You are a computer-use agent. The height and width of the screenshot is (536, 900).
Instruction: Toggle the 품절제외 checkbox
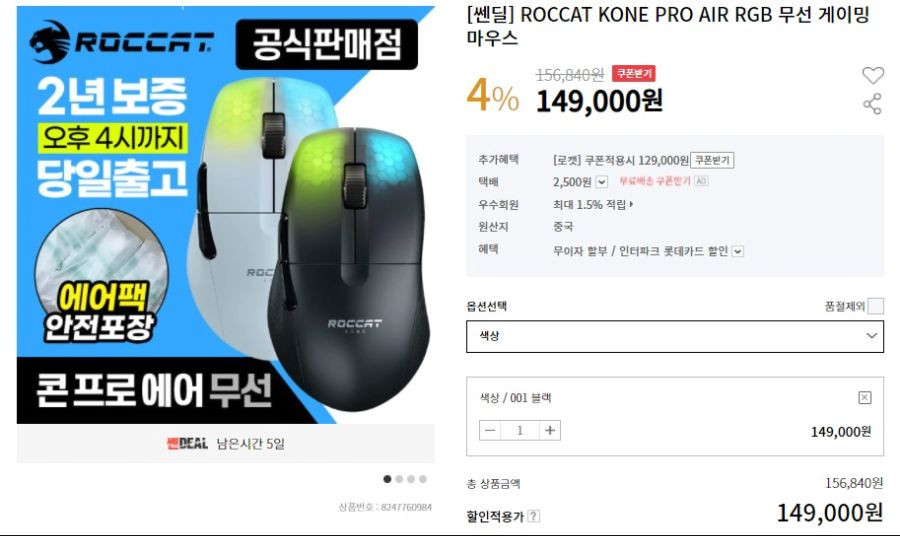(875, 306)
